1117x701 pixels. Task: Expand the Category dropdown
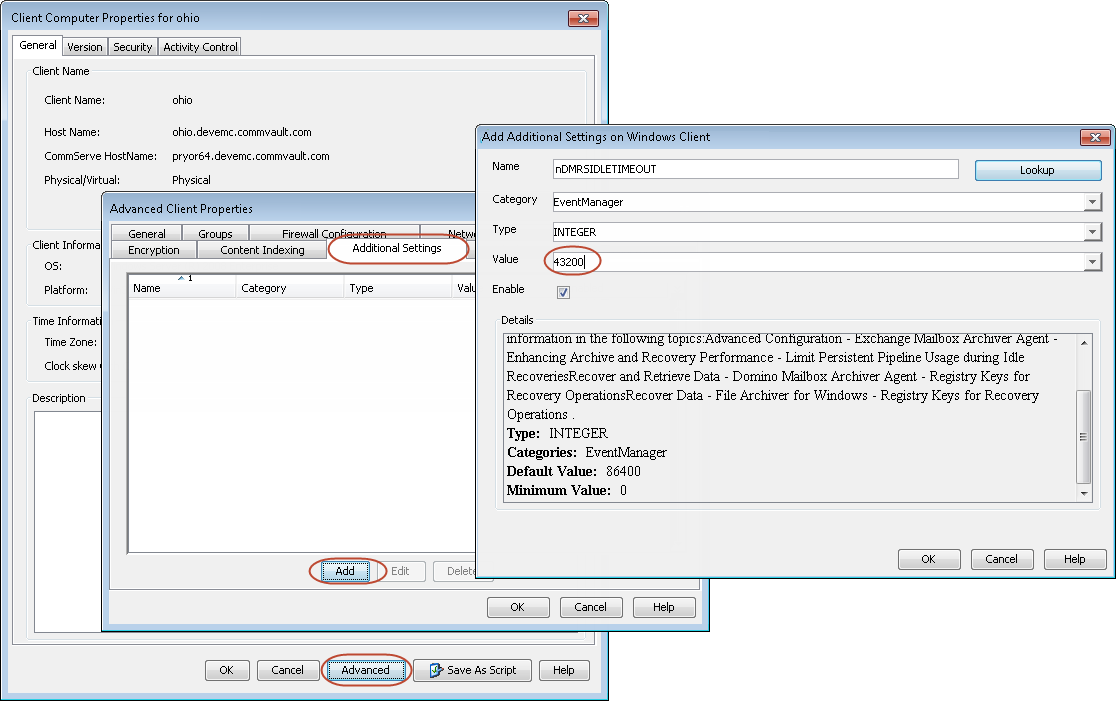tap(1092, 202)
